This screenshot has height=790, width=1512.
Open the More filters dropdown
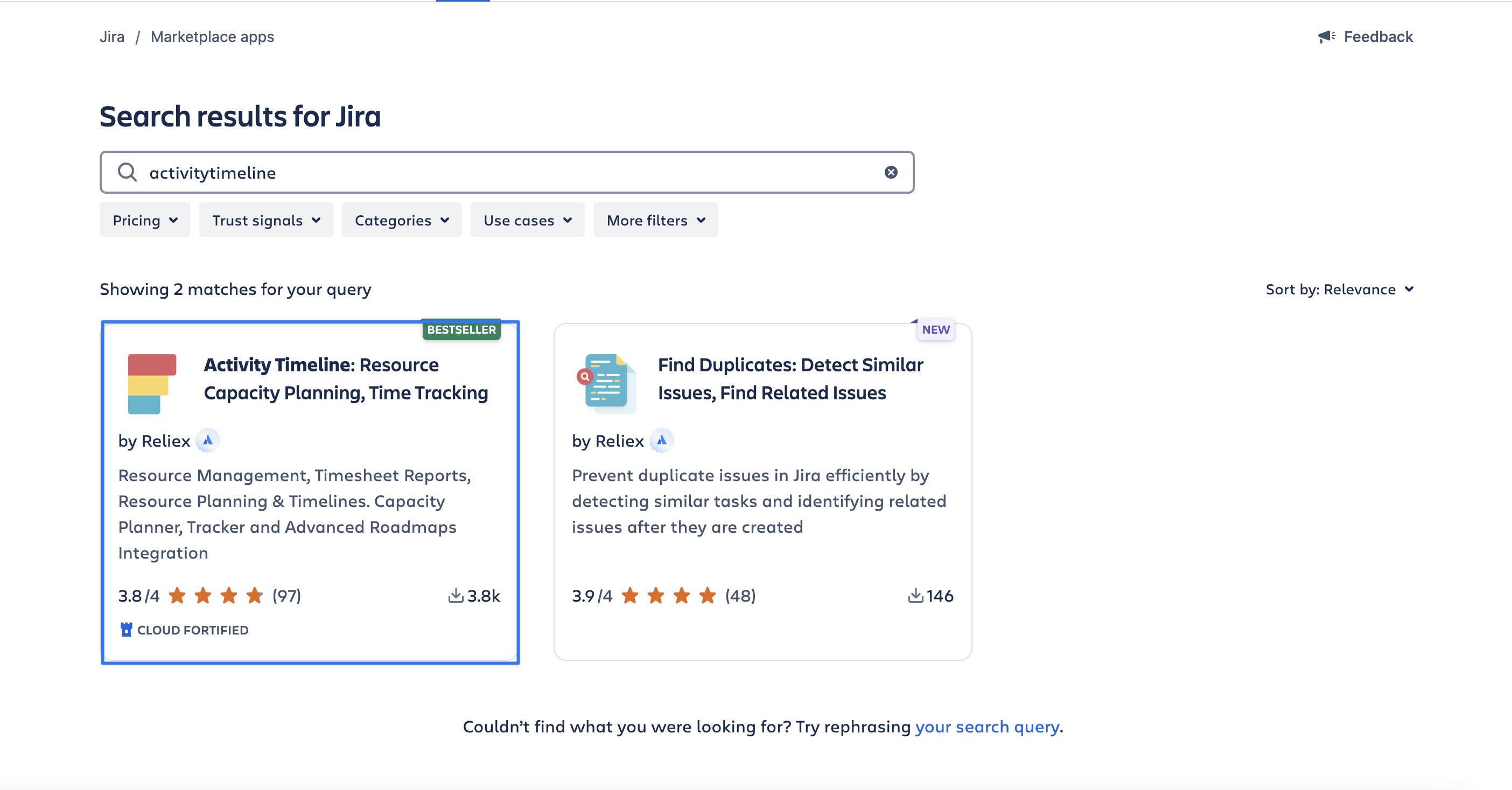[x=655, y=221]
